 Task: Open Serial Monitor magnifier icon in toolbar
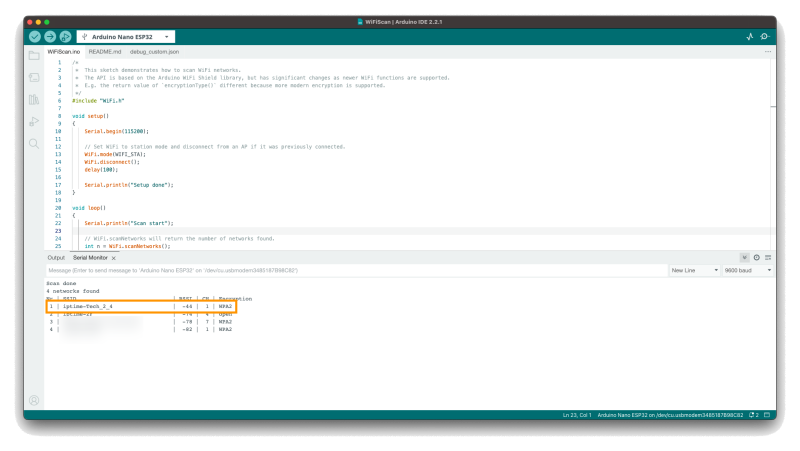(x=765, y=37)
